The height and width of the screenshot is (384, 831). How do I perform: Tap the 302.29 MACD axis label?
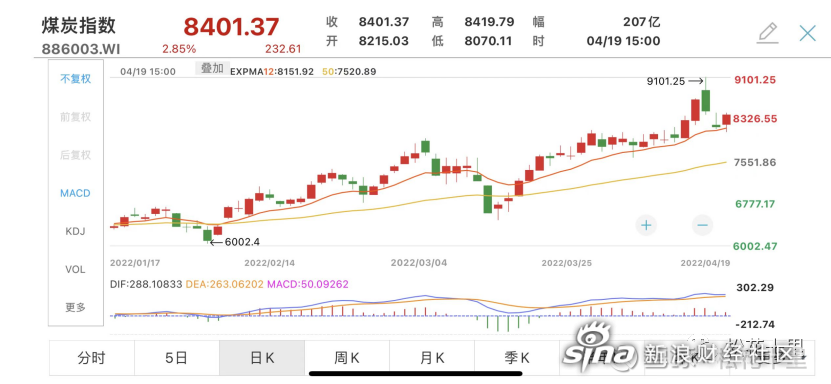pyautogui.click(x=755, y=288)
